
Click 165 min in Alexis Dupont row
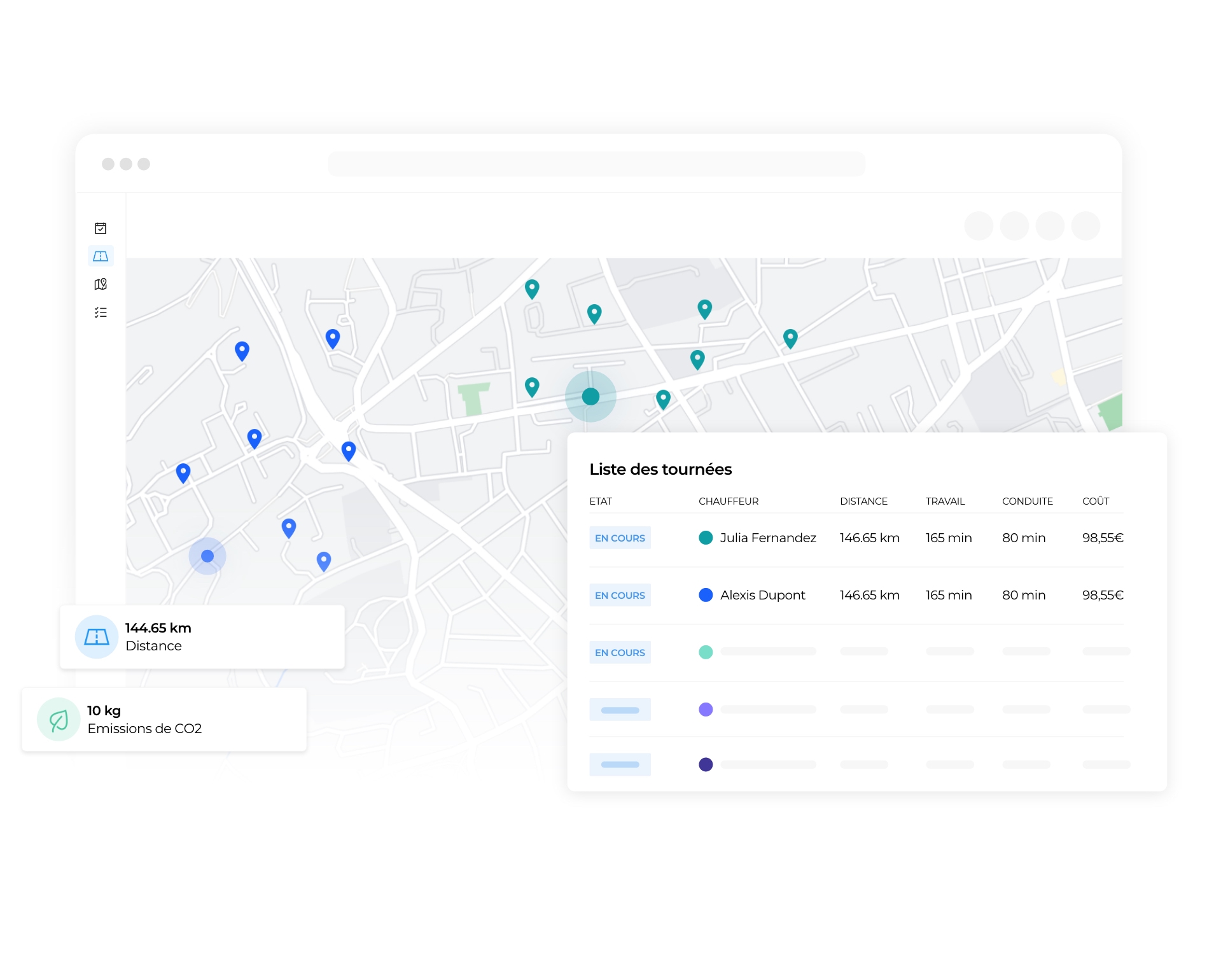pos(949,595)
